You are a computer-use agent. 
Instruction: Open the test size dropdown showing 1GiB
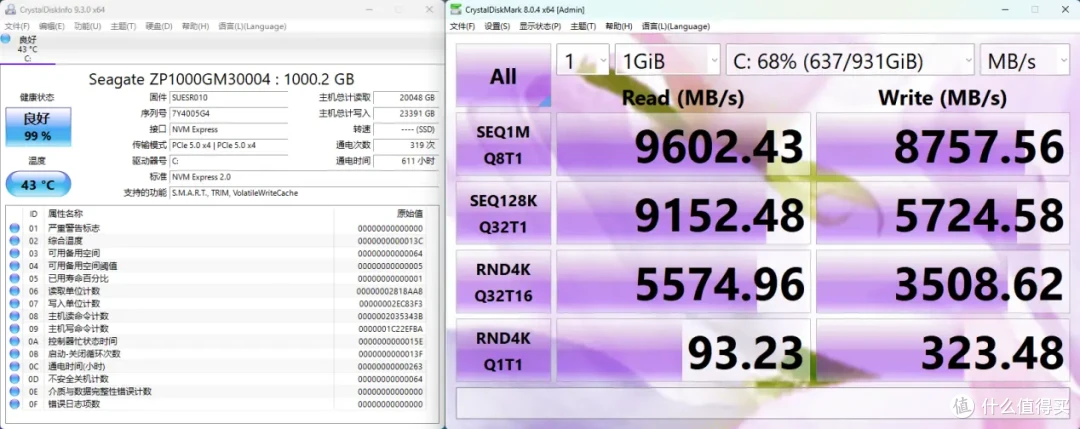tap(667, 60)
